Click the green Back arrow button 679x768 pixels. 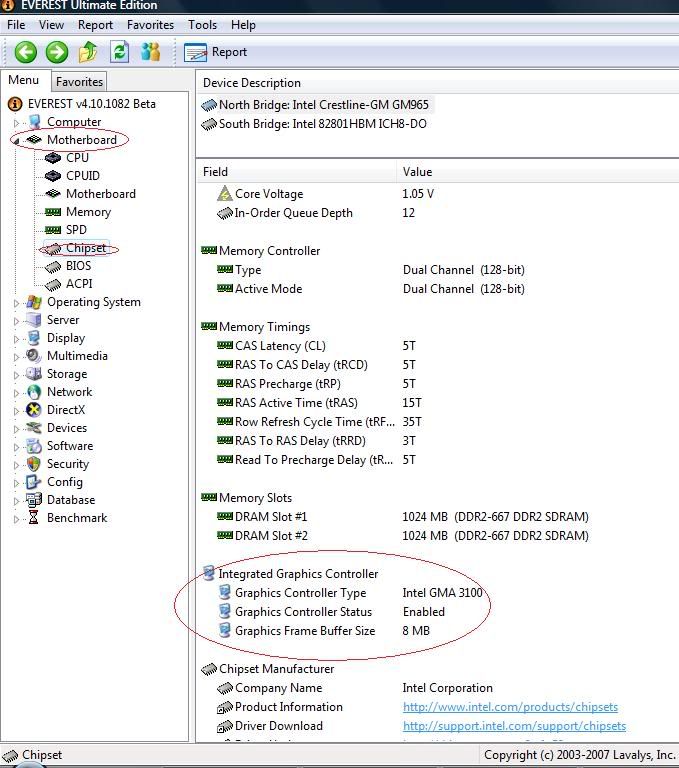coord(25,52)
